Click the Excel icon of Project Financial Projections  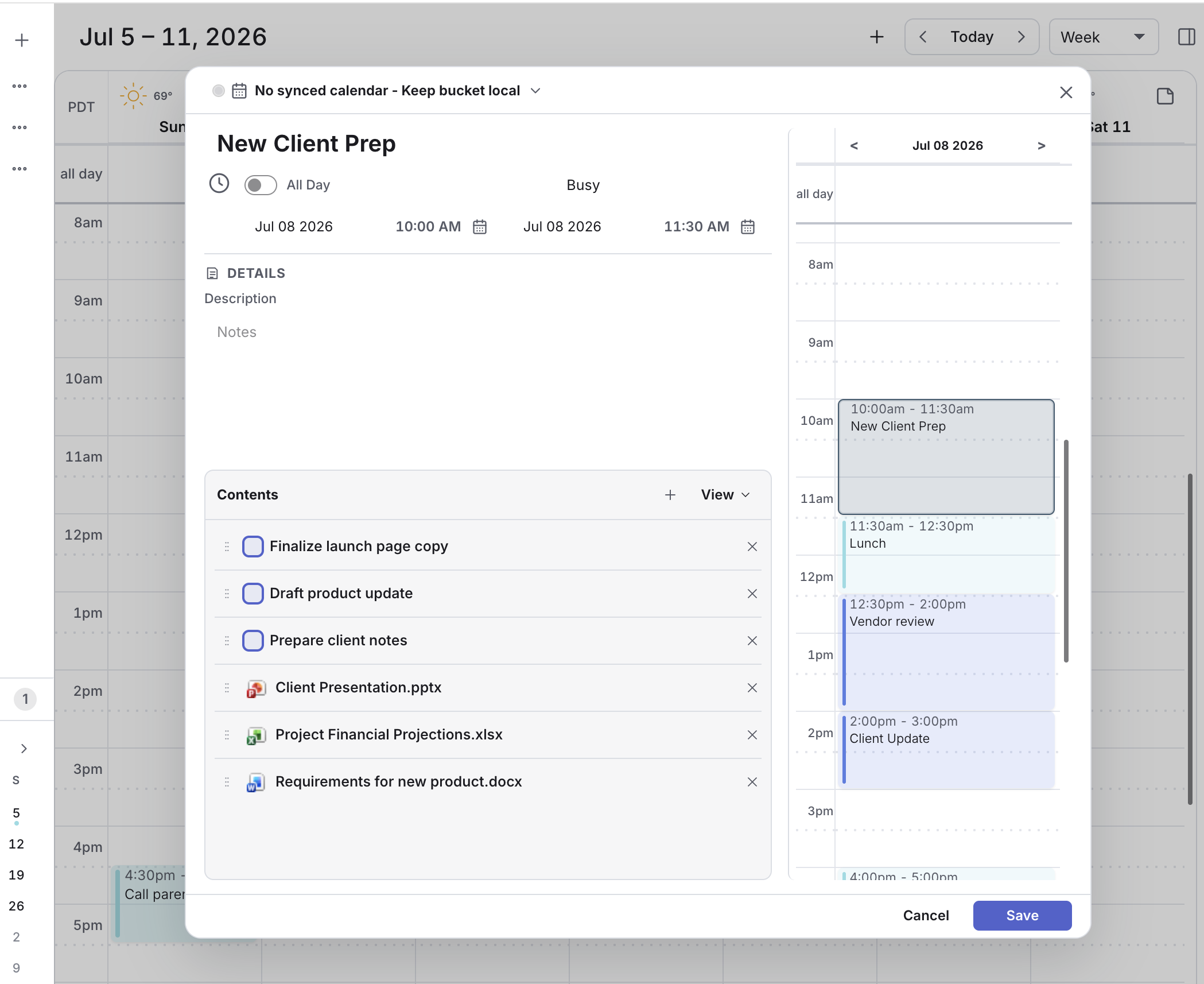[x=256, y=735]
